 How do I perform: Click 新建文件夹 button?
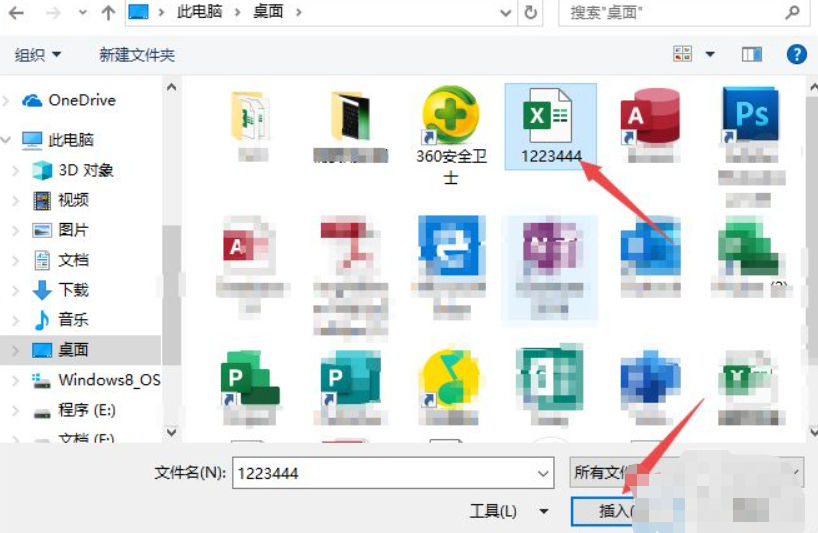(x=137, y=54)
